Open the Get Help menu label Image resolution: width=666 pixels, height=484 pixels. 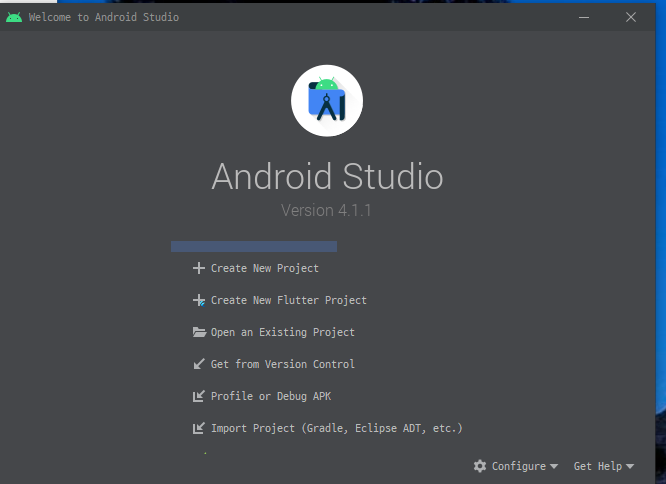[598, 466]
